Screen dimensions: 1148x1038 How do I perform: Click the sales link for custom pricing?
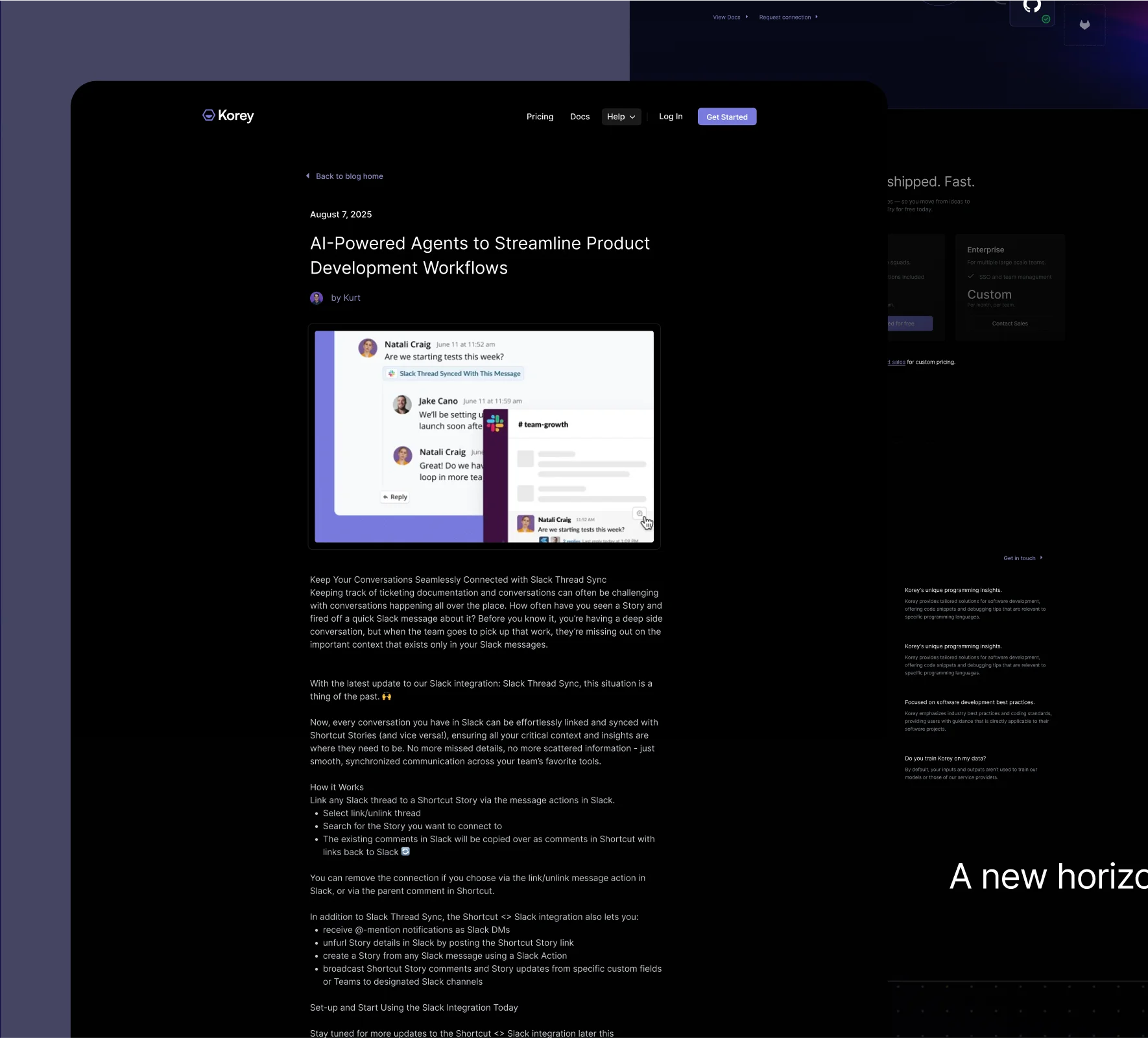[x=897, y=362]
